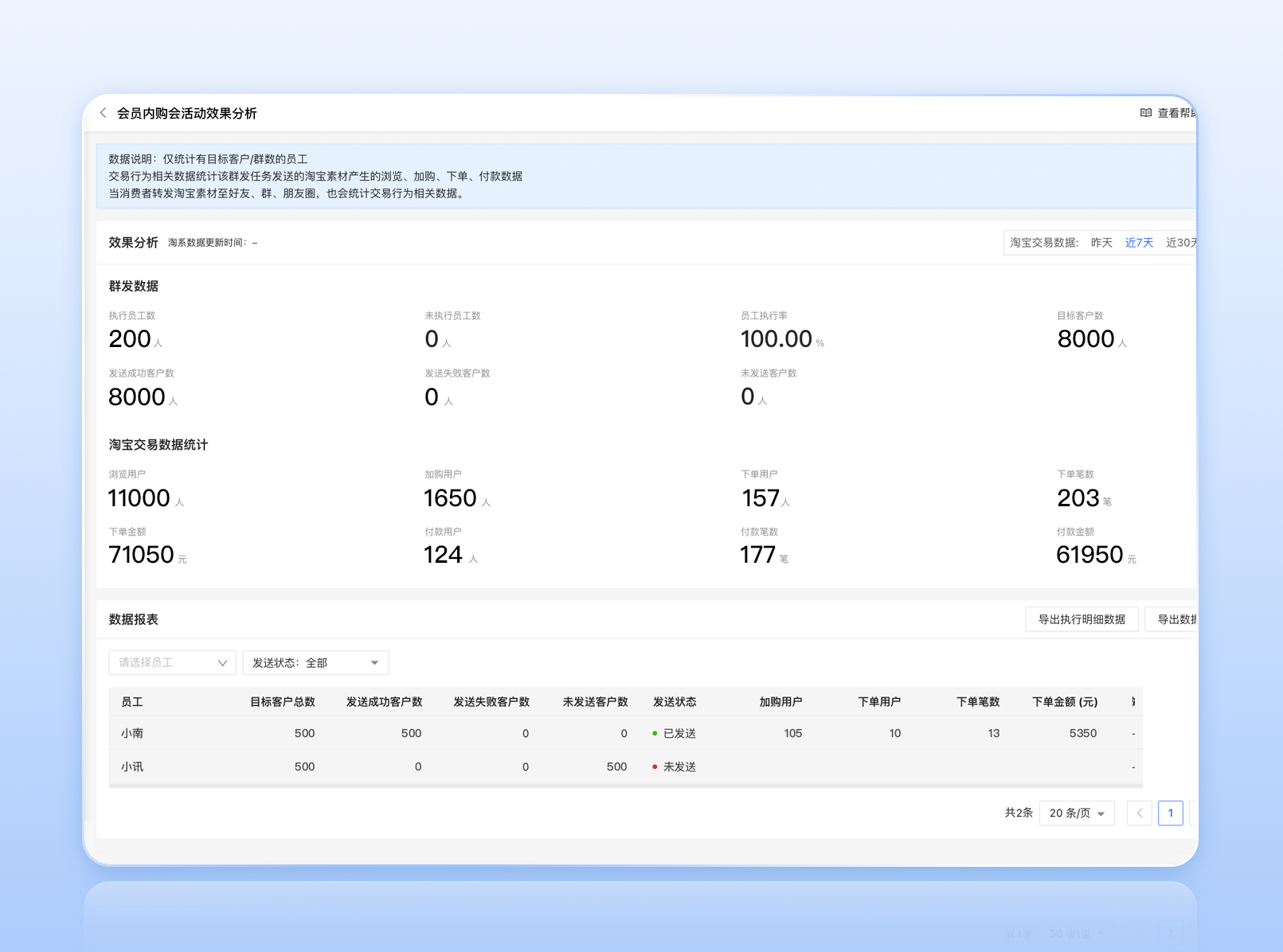
Task: Select page 1 in pagination
Action: tap(1170, 813)
